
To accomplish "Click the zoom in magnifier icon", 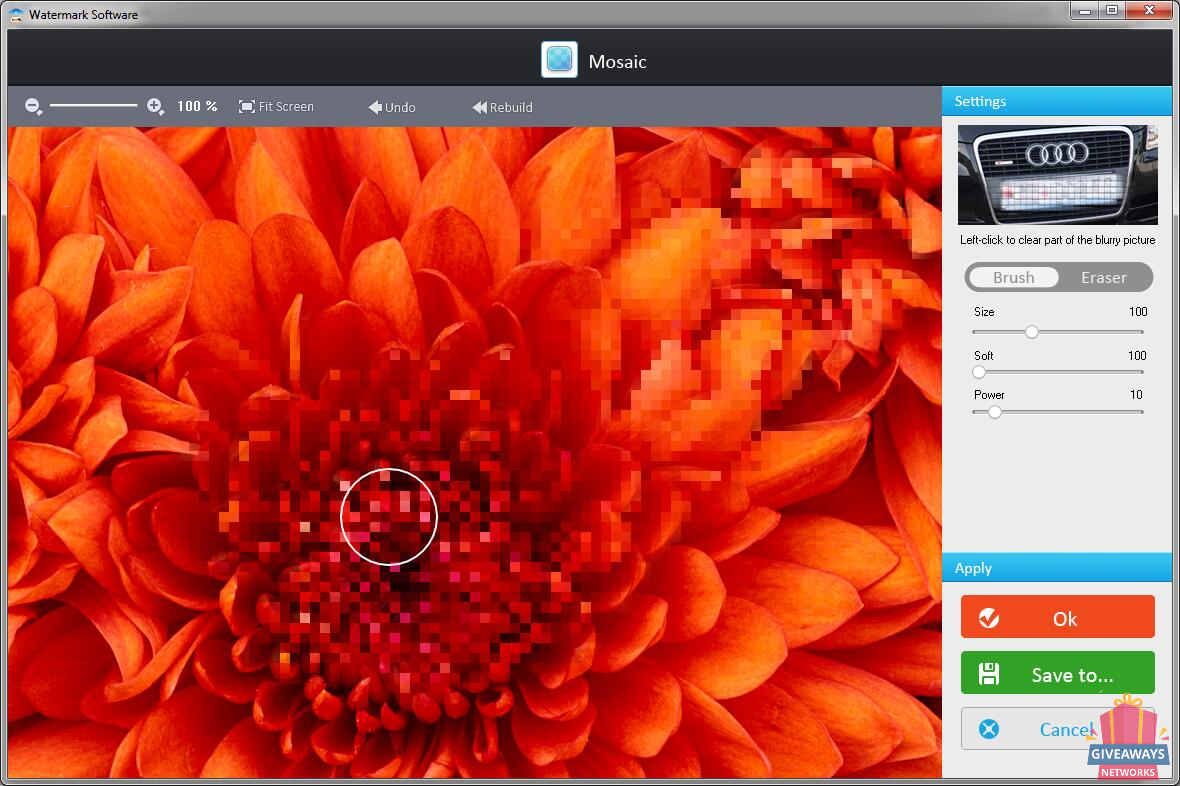I will pyautogui.click(x=155, y=107).
